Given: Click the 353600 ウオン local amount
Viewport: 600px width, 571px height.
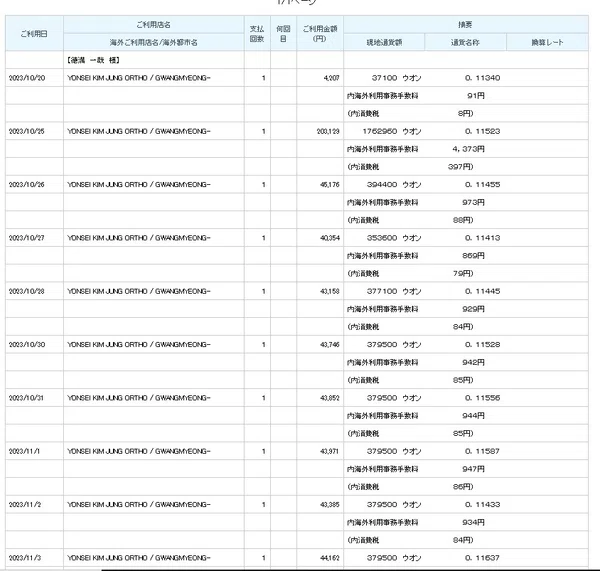Looking at the screenshot, I should [x=394, y=238].
